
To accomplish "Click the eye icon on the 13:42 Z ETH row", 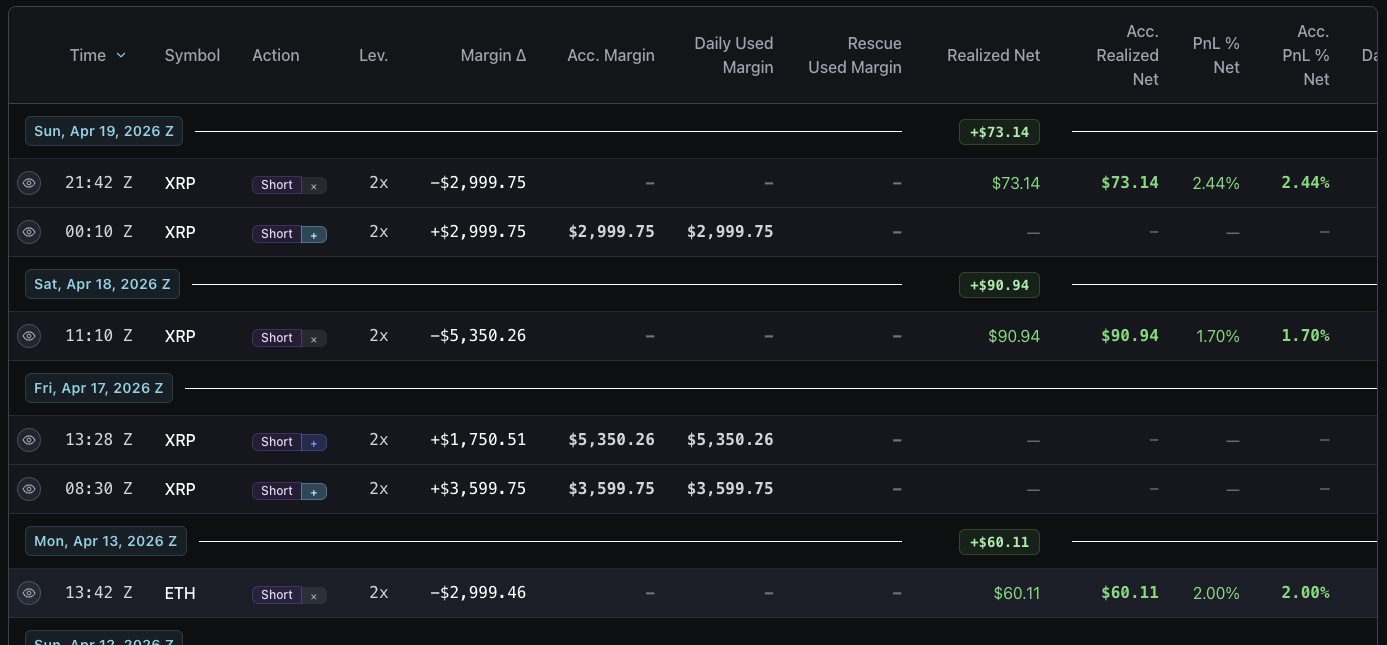I will coord(29,593).
